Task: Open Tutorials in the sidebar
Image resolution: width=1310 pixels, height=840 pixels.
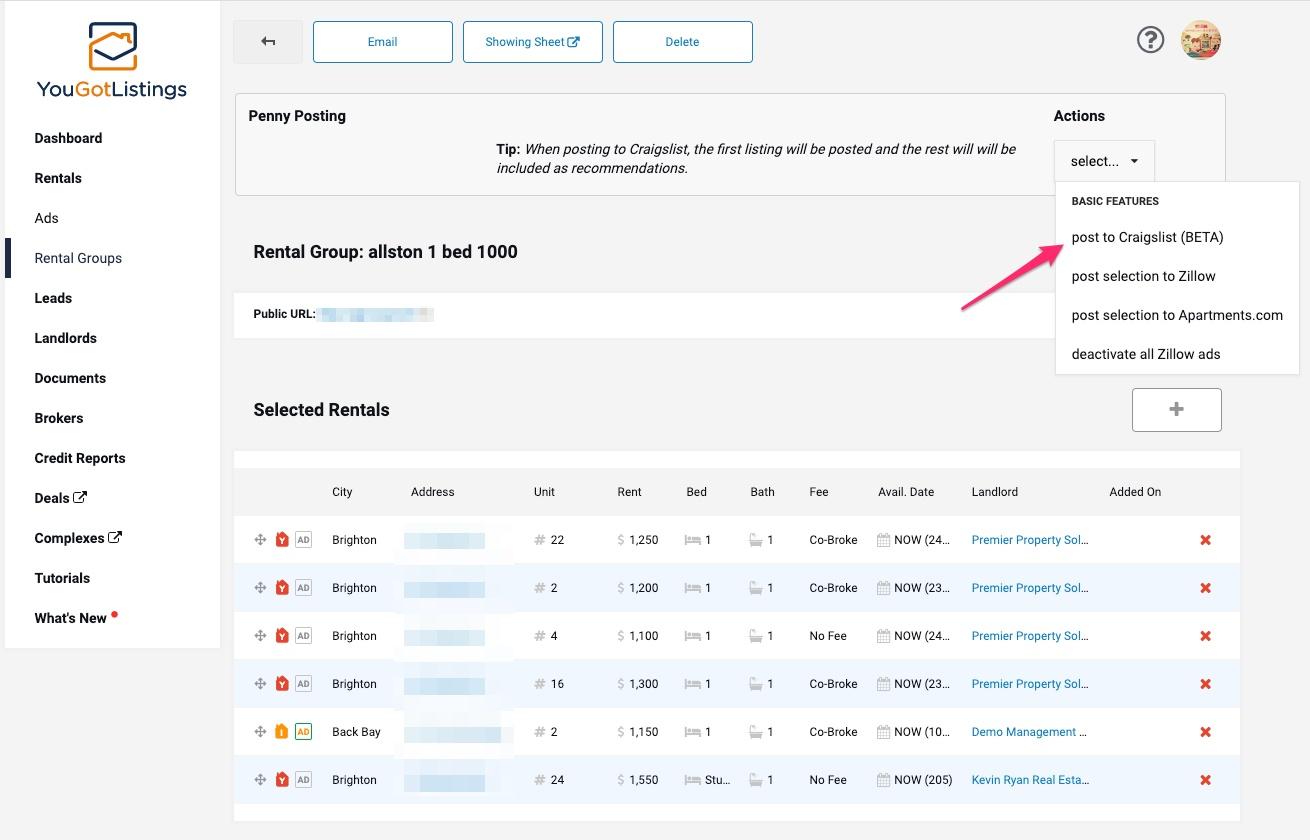Action: 62,578
